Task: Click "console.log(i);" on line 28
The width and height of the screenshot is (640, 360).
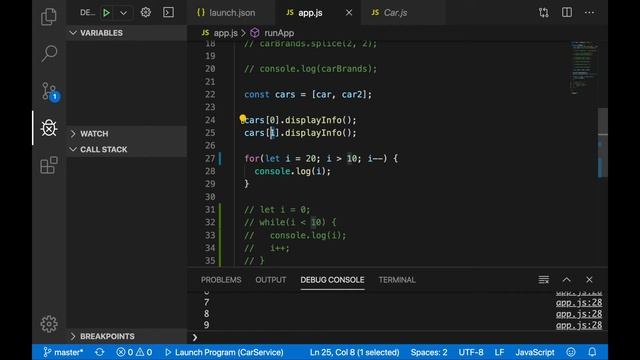Action: (292, 171)
